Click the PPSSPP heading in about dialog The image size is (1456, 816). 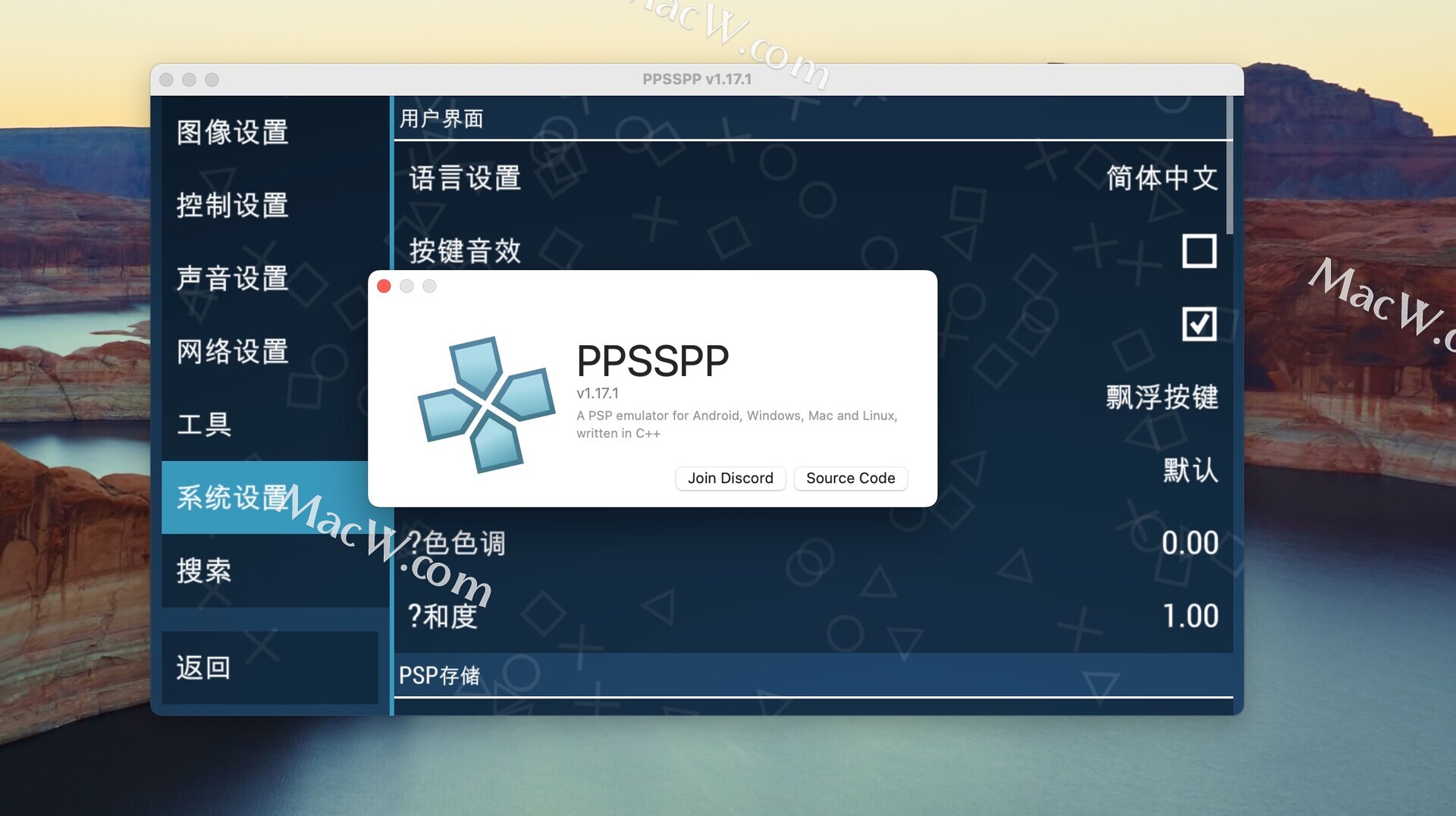[652, 361]
